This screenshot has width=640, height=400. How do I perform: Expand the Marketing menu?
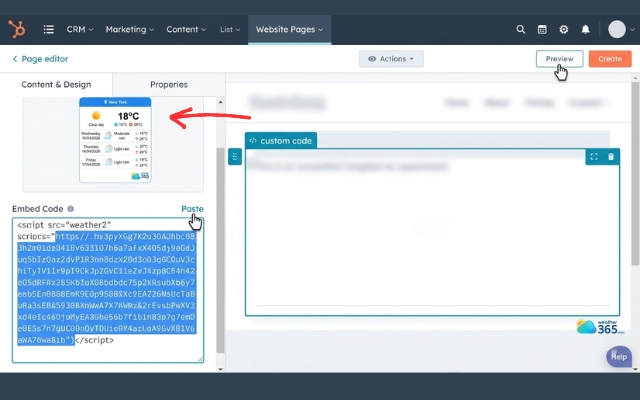130,29
